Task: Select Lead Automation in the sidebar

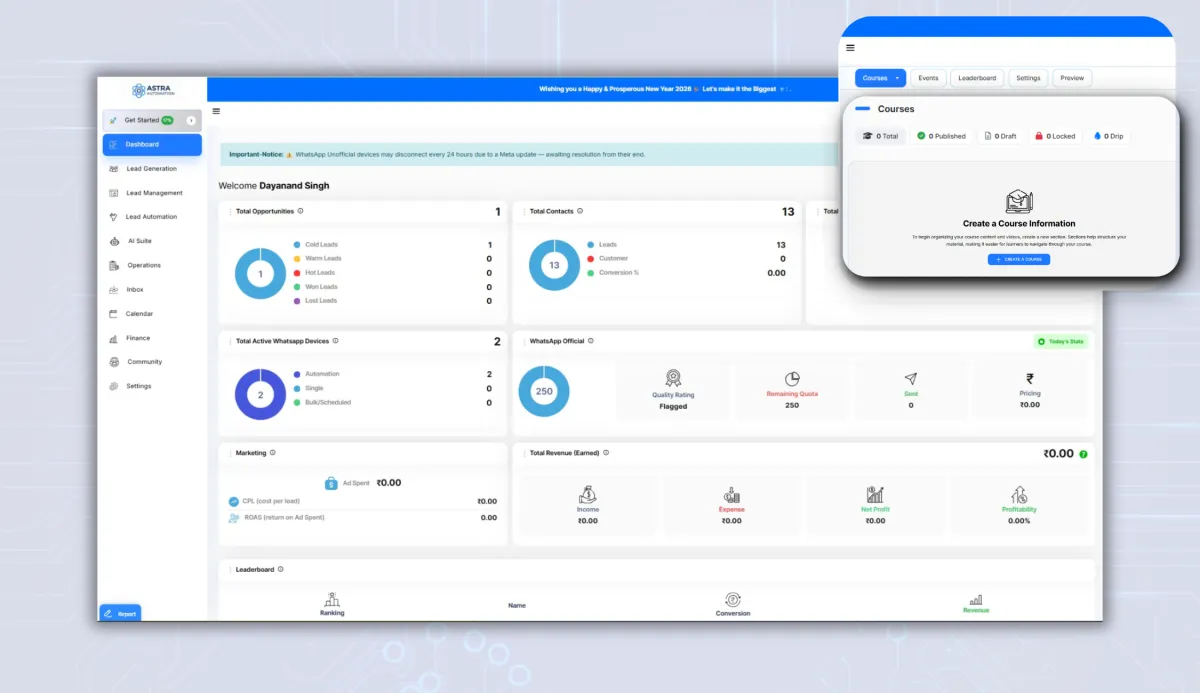Action: pos(152,217)
